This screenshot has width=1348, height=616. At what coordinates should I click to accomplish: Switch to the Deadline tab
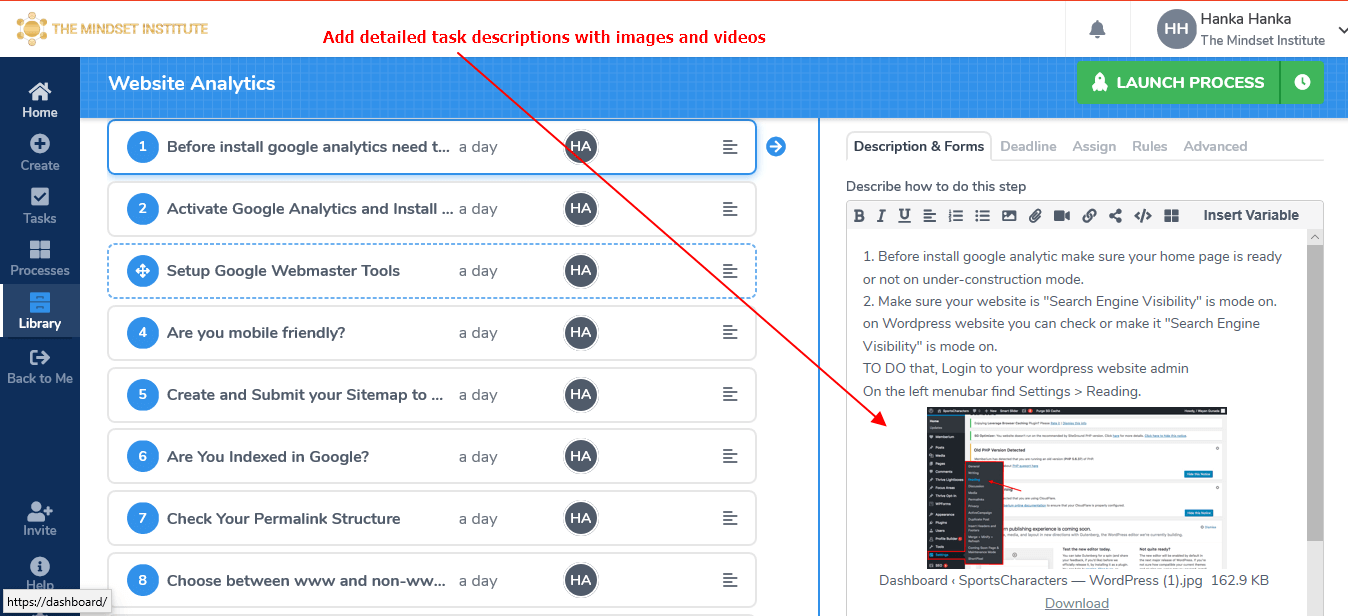[x=1028, y=146]
